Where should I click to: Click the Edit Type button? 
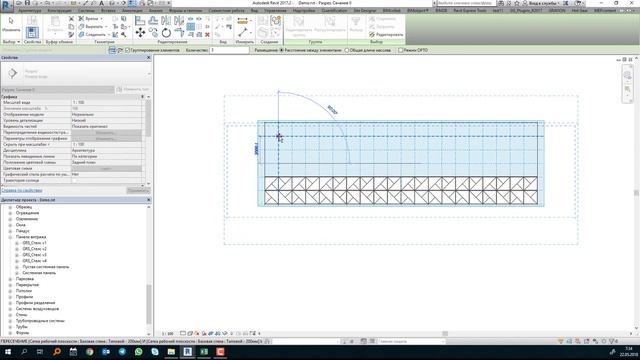pos(133,89)
